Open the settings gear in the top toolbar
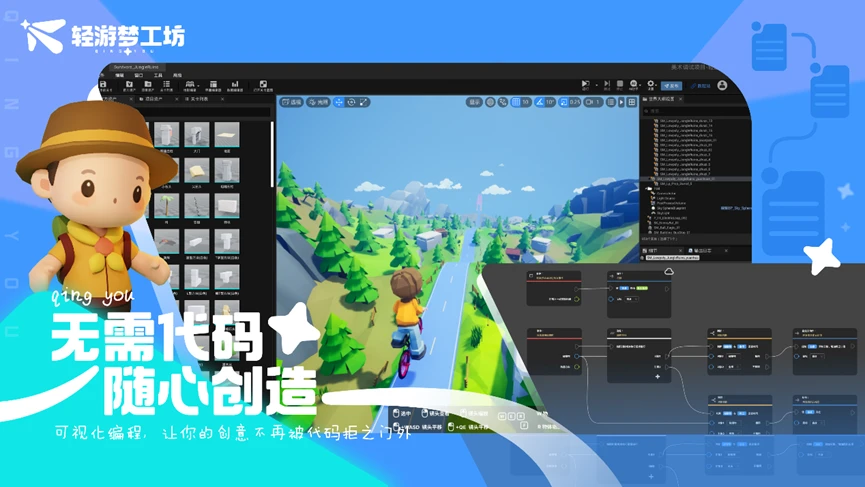The image size is (865, 487). click(x=650, y=84)
